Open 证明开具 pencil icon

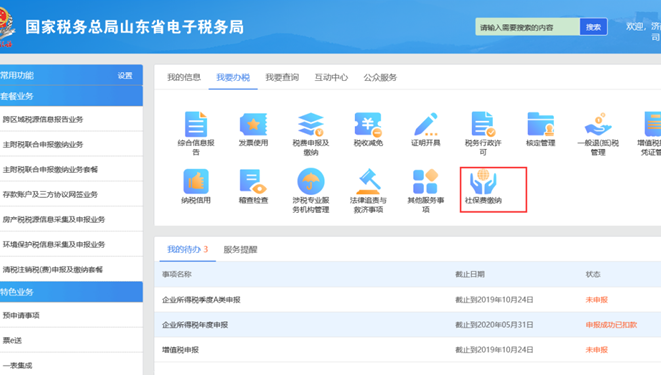click(x=425, y=124)
